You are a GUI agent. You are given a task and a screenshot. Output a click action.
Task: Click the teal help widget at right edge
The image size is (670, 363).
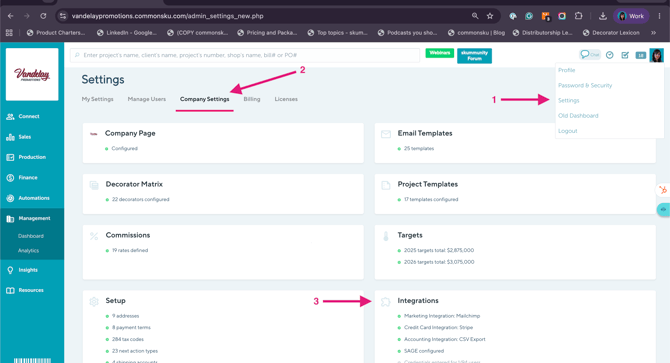tap(663, 210)
